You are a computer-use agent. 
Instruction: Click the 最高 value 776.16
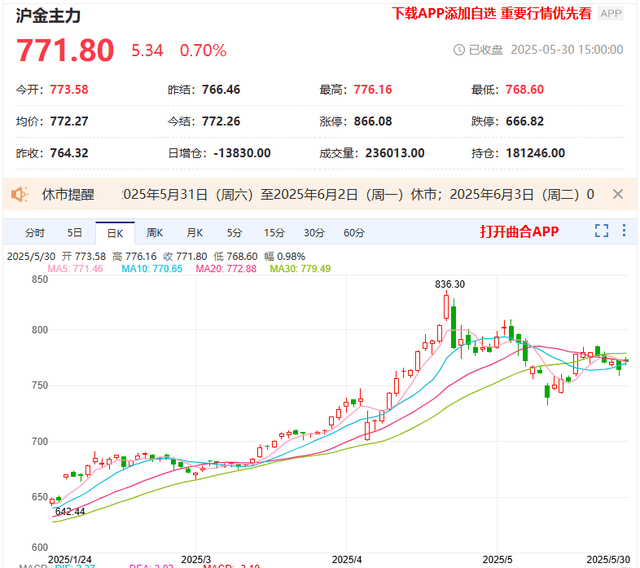tap(373, 89)
